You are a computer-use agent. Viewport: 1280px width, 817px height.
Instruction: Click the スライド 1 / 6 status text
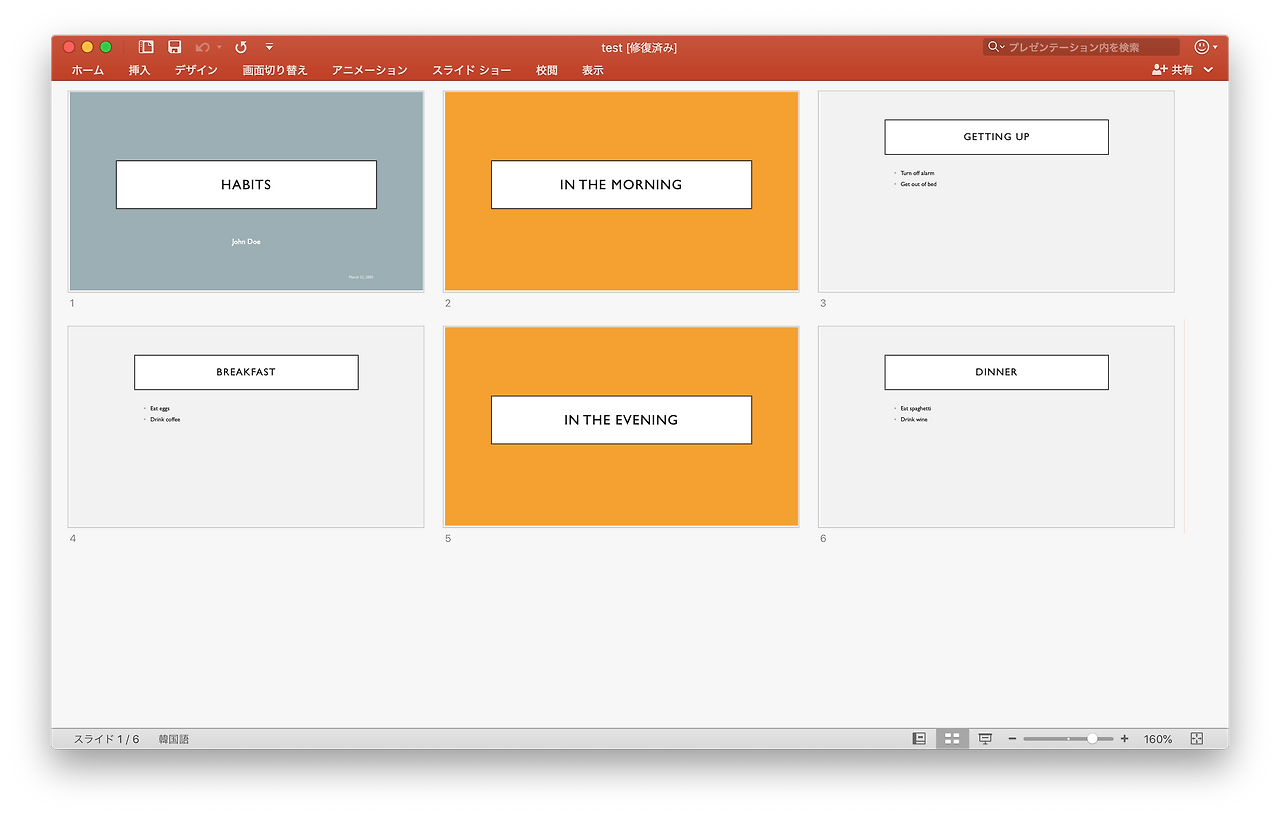[x=106, y=739]
